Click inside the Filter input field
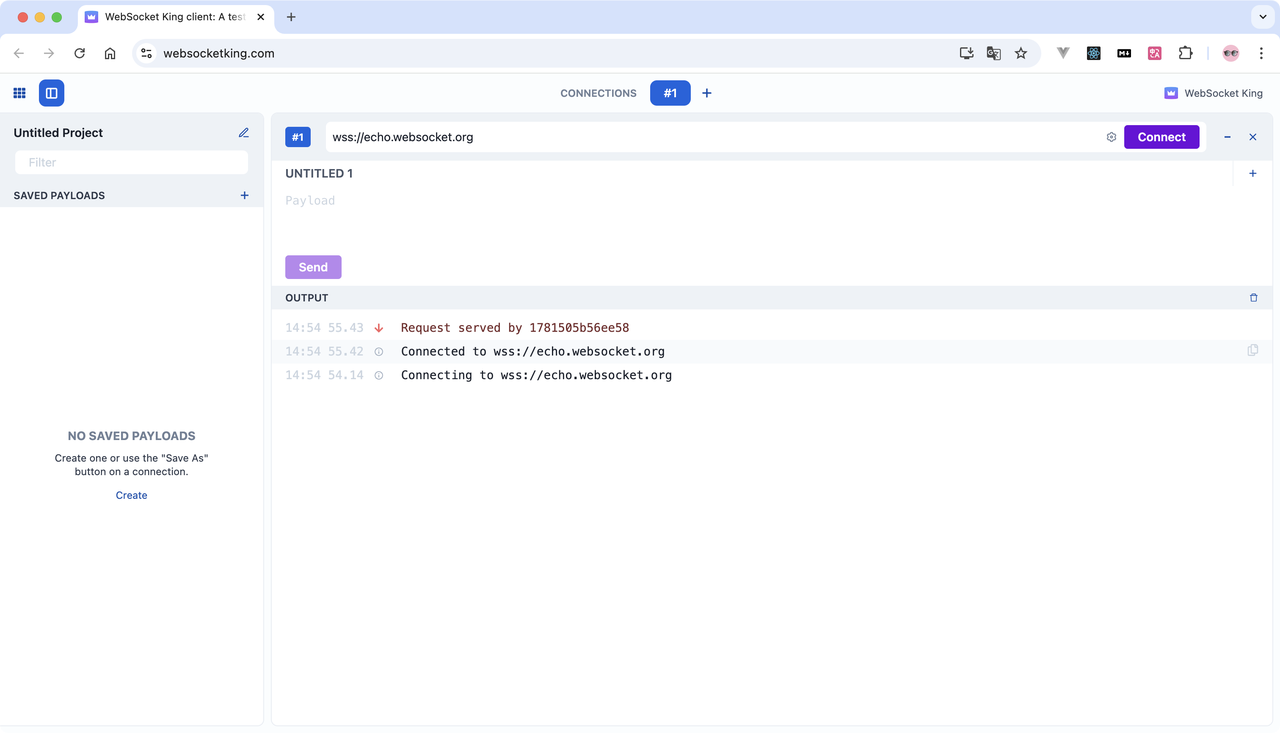This screenshot has width=1280, height=733. point(131,162)
